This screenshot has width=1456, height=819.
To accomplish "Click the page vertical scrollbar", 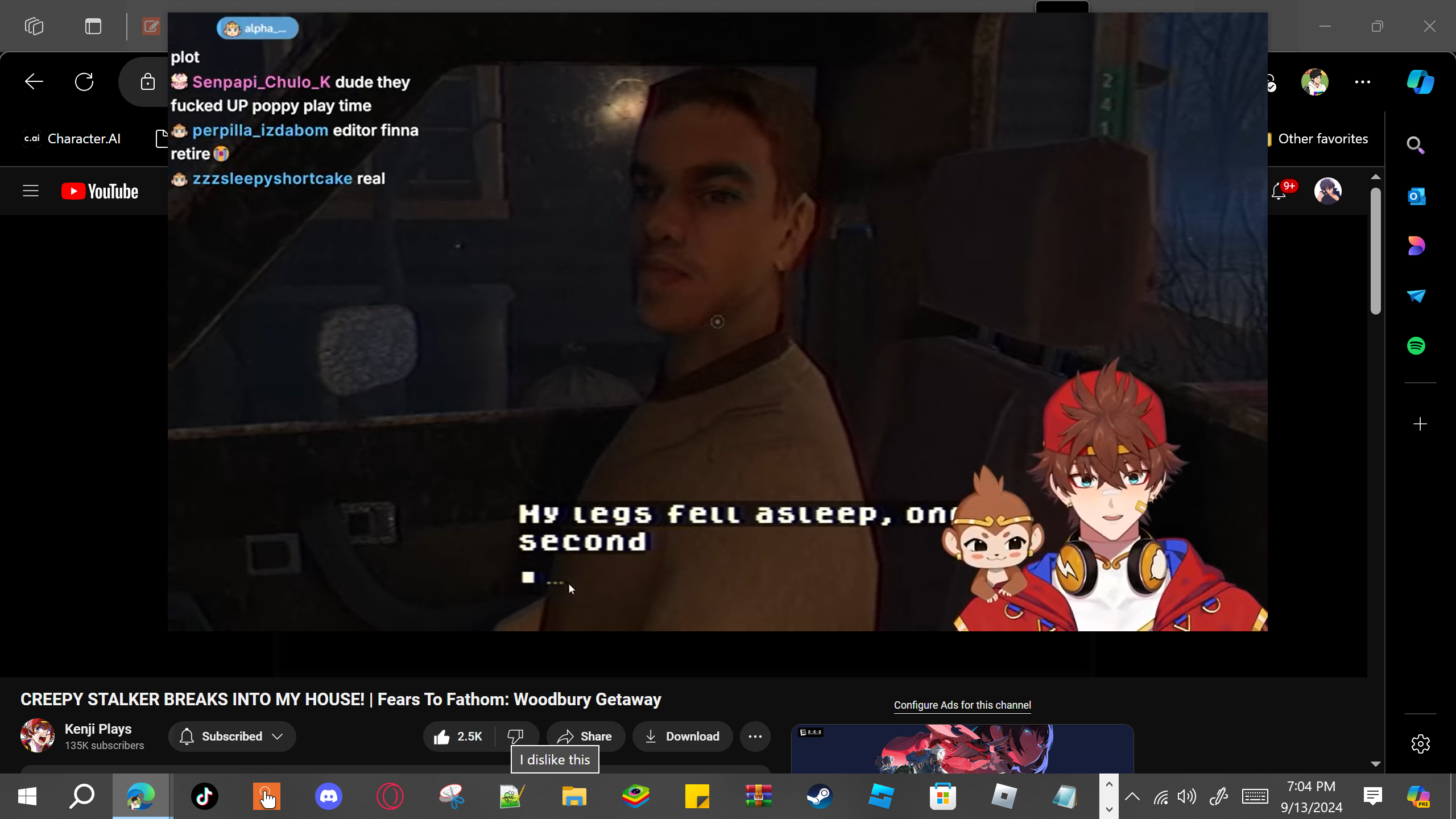I will [1375, 250].
